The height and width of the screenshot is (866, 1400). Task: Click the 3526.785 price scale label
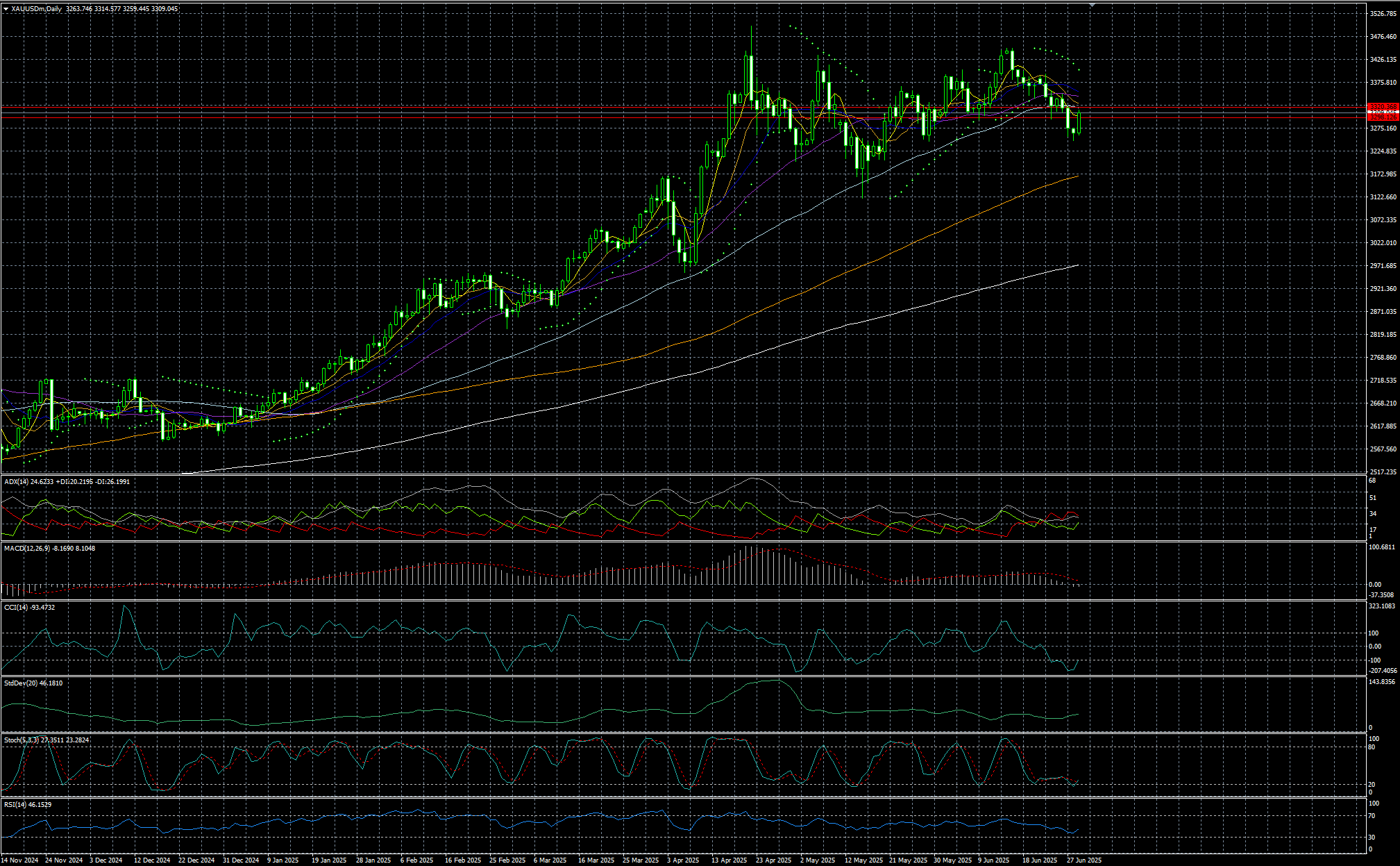click(1383, 14)
